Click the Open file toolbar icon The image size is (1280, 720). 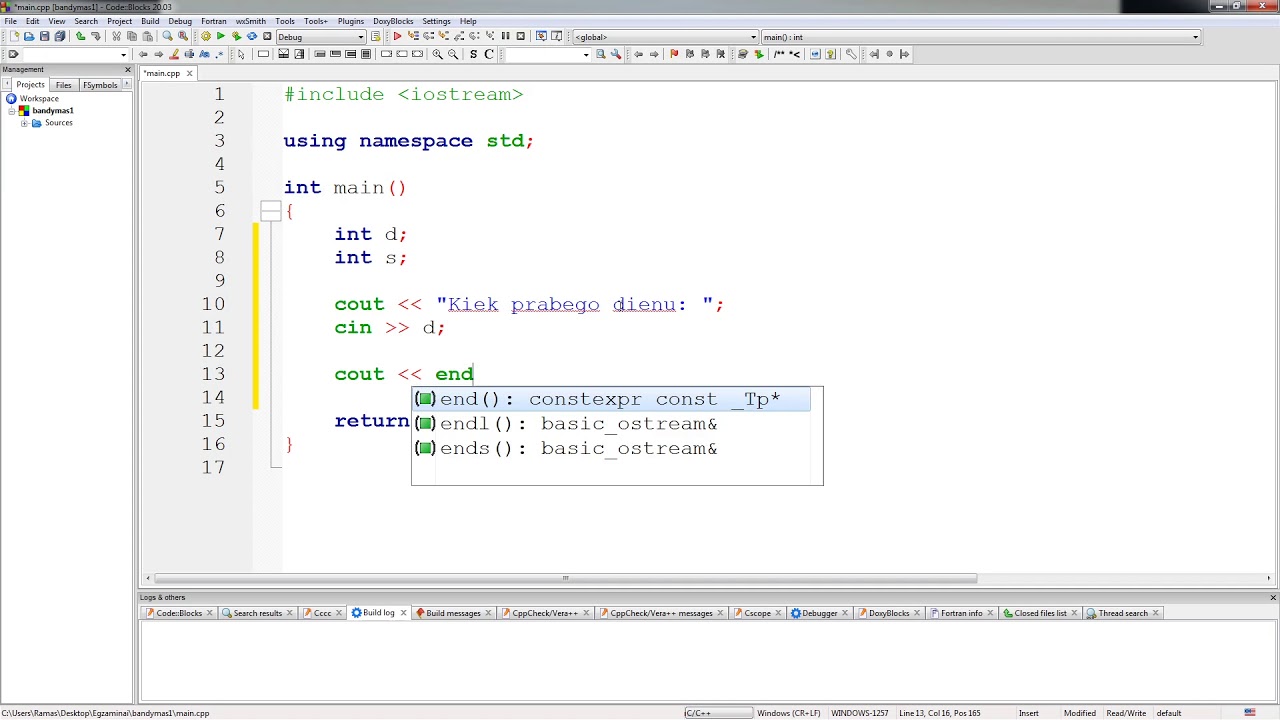pos(29,36)
